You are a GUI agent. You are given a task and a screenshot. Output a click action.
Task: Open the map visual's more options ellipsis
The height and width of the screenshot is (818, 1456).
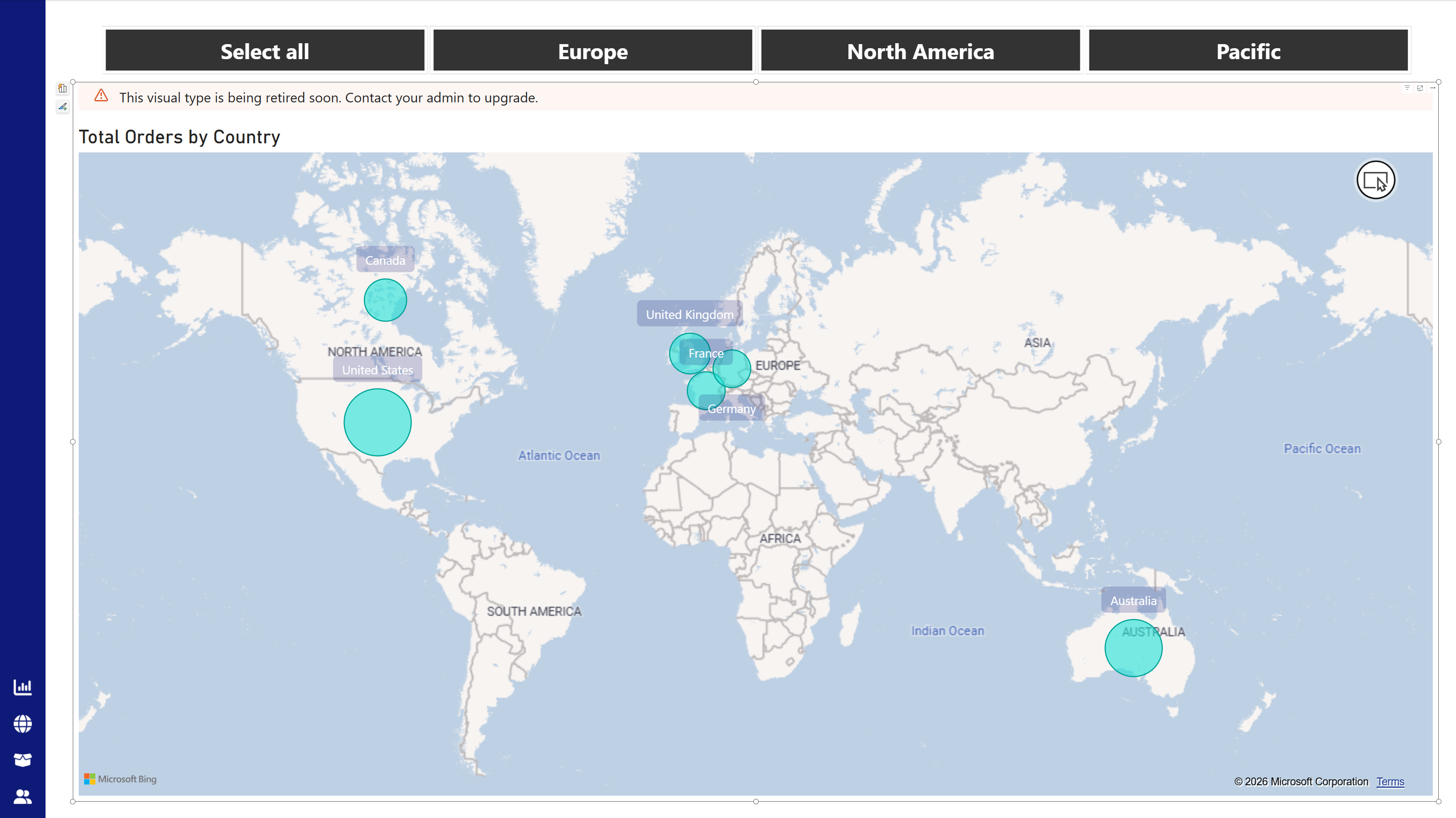pos(1432,88)
